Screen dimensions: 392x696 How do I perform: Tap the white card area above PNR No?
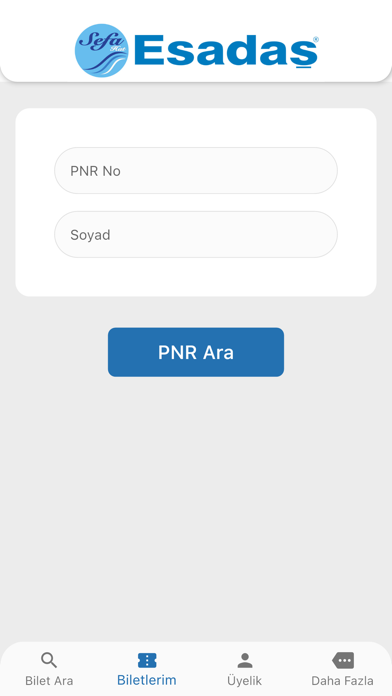(x=196, y=128)
